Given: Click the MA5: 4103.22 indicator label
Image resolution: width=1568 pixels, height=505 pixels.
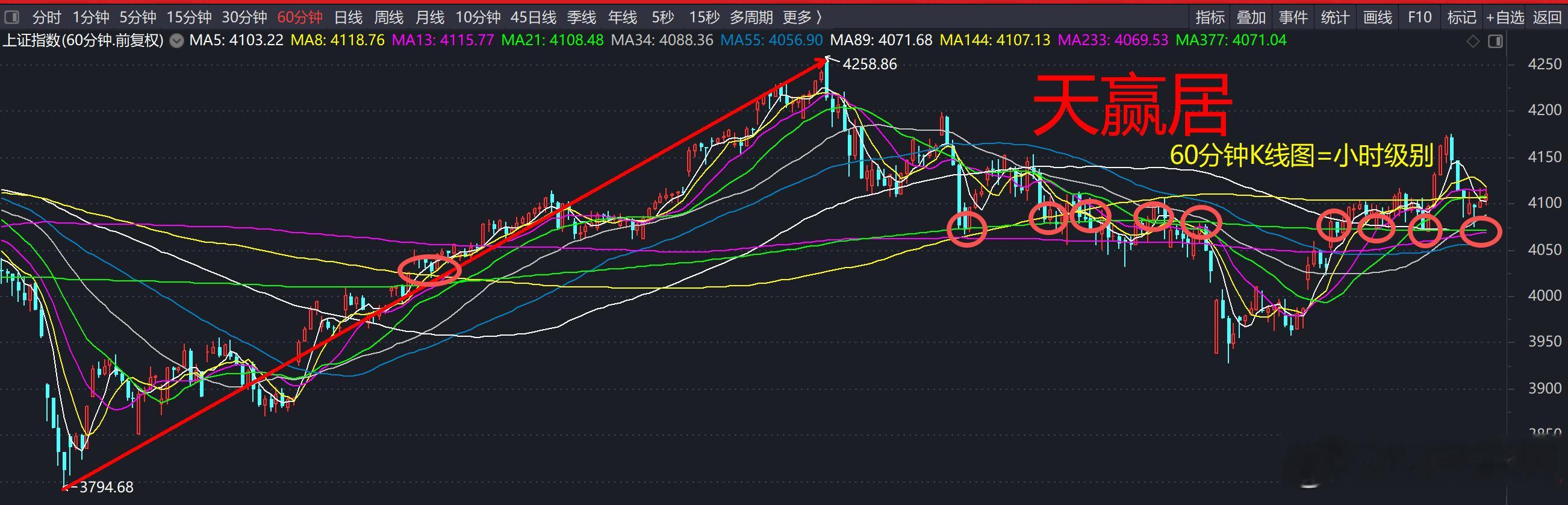Looking at the screenshot, I should [x=236, y=41].
